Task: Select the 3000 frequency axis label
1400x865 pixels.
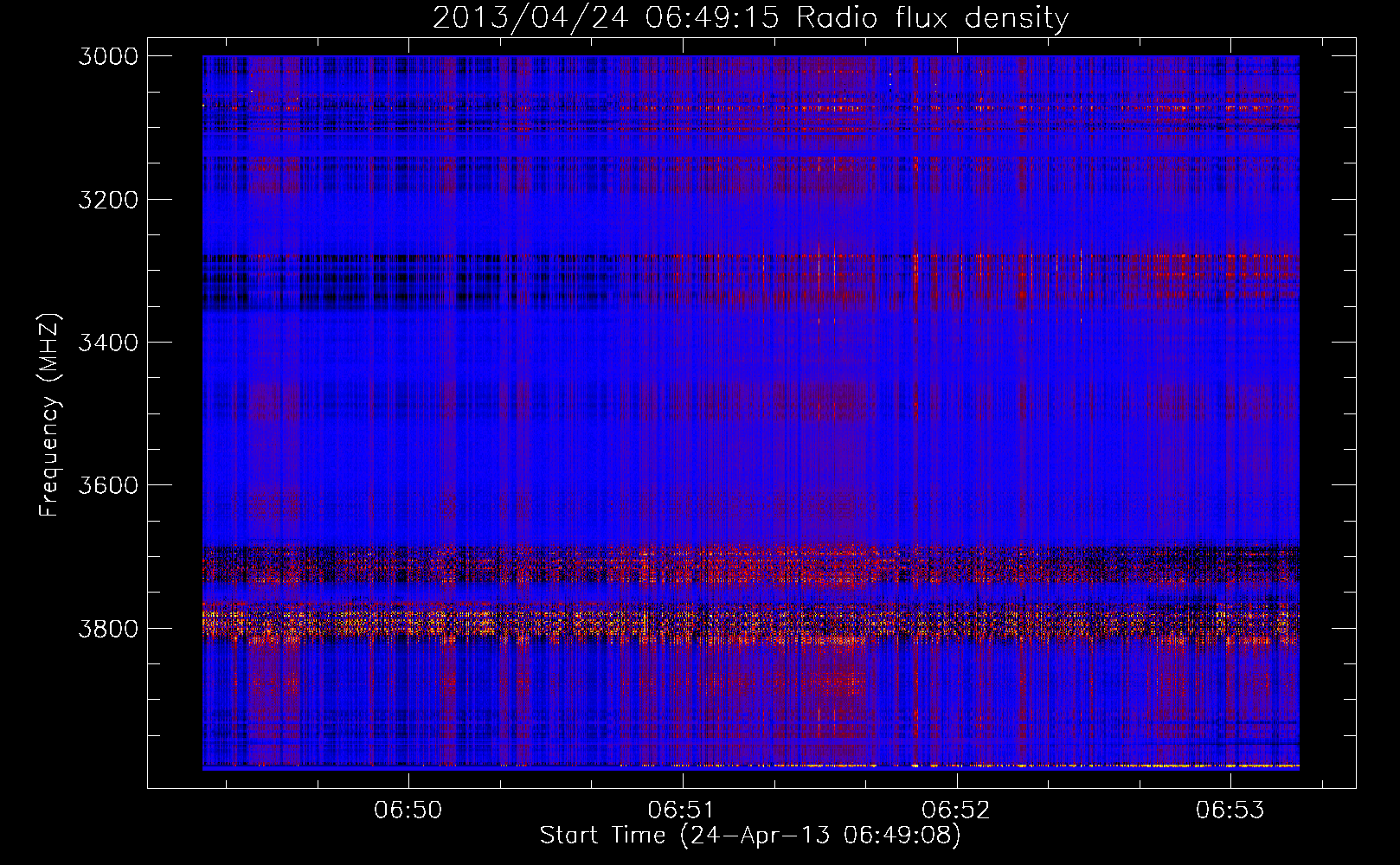Action: [x=108, y=56]
